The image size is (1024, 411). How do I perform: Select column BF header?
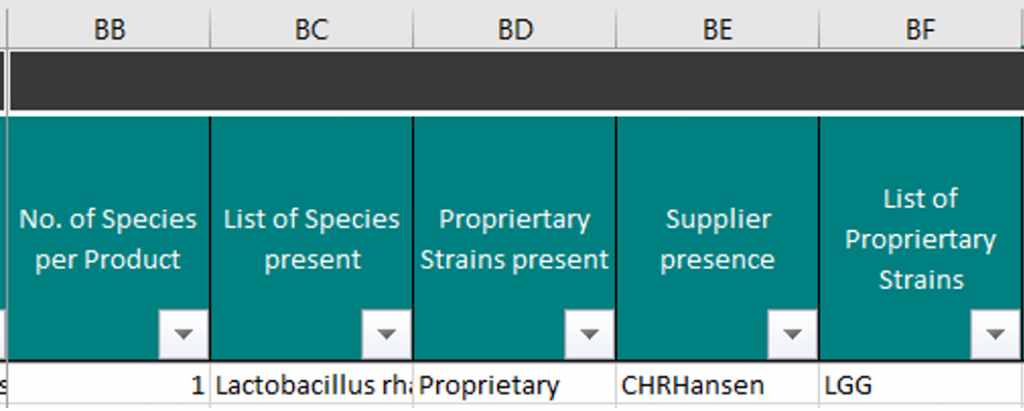tap(920, 29)
